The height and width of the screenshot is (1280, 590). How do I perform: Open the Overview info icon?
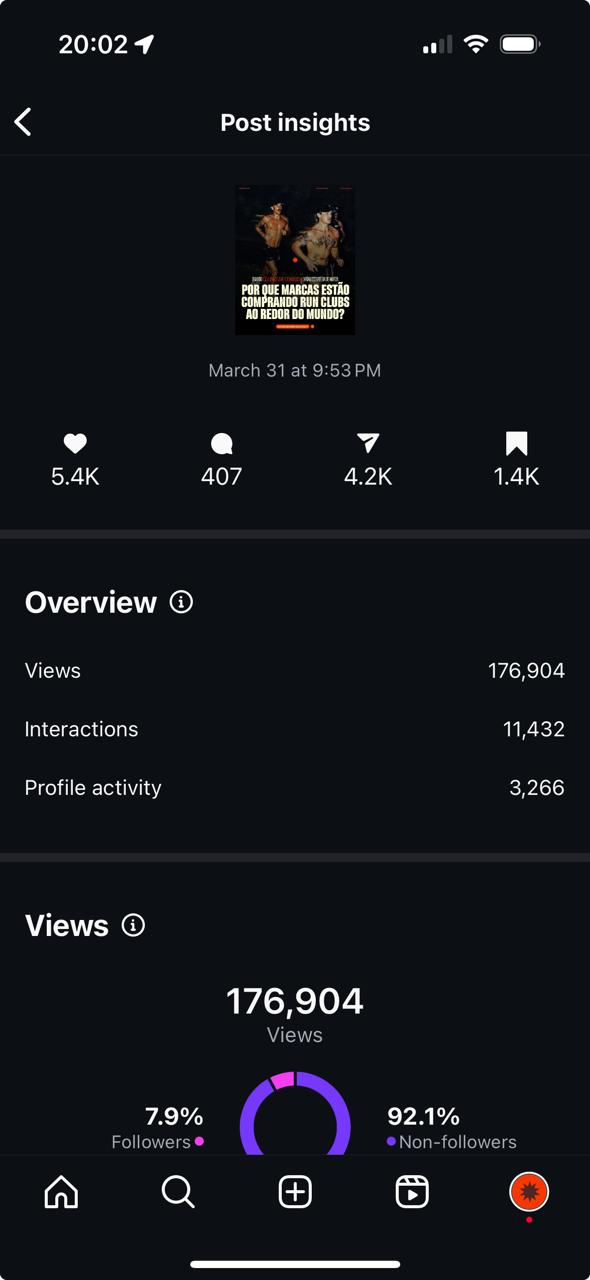click(x=181, y=602)
